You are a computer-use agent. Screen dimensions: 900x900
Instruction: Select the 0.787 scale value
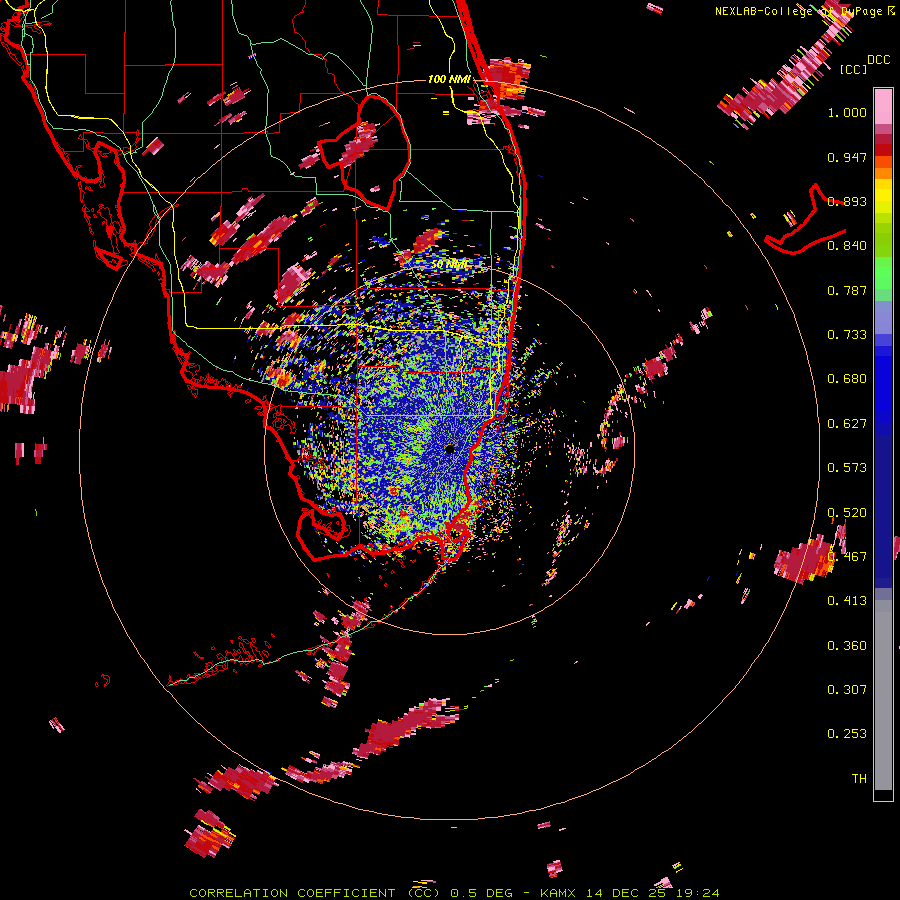[x=847, y=290]
